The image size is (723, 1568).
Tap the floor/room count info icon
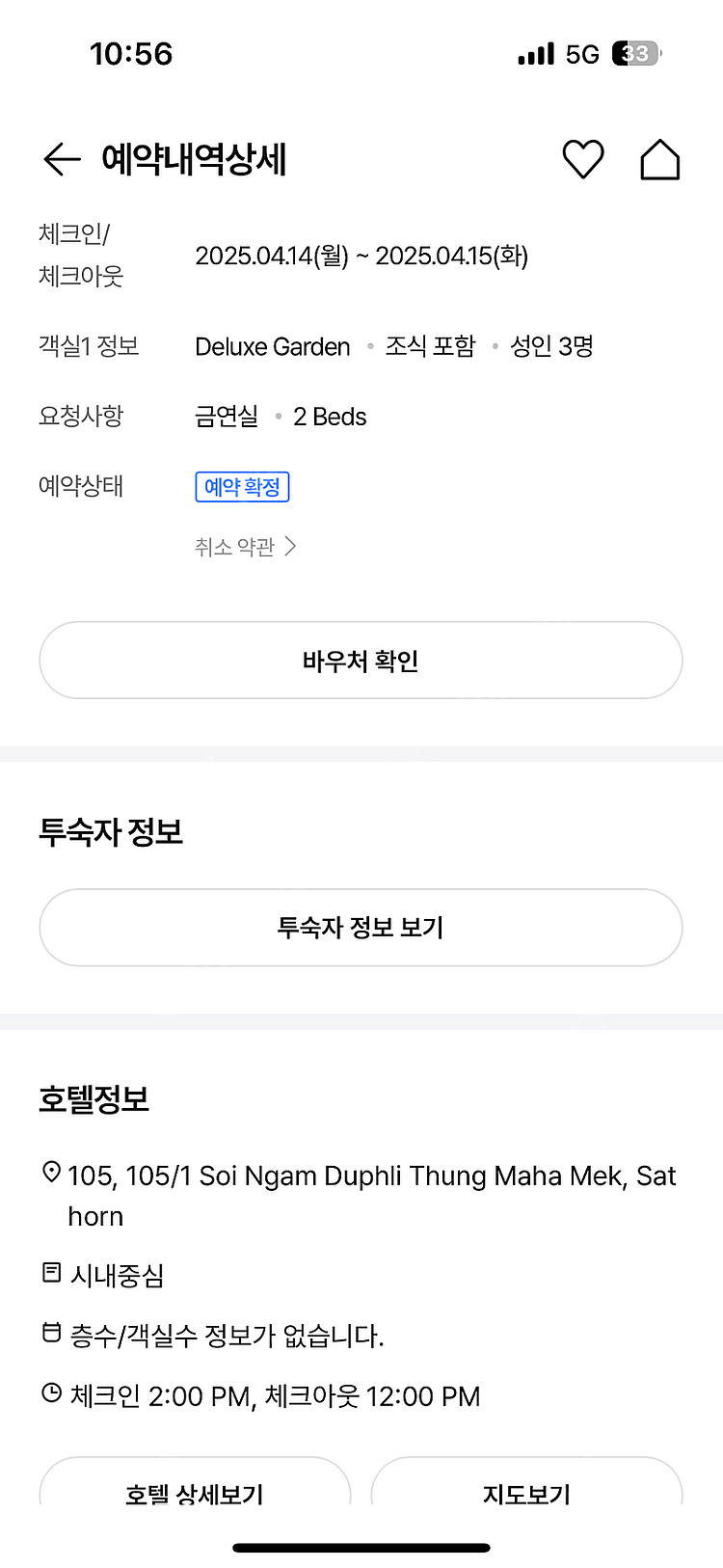52,1334
